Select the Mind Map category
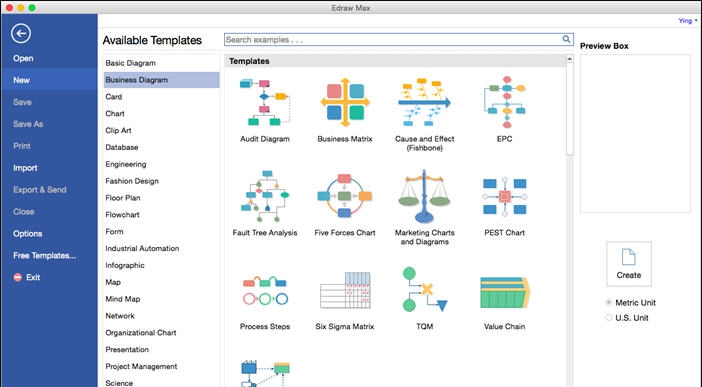702x387 pixels. click(x=162, y=299)
